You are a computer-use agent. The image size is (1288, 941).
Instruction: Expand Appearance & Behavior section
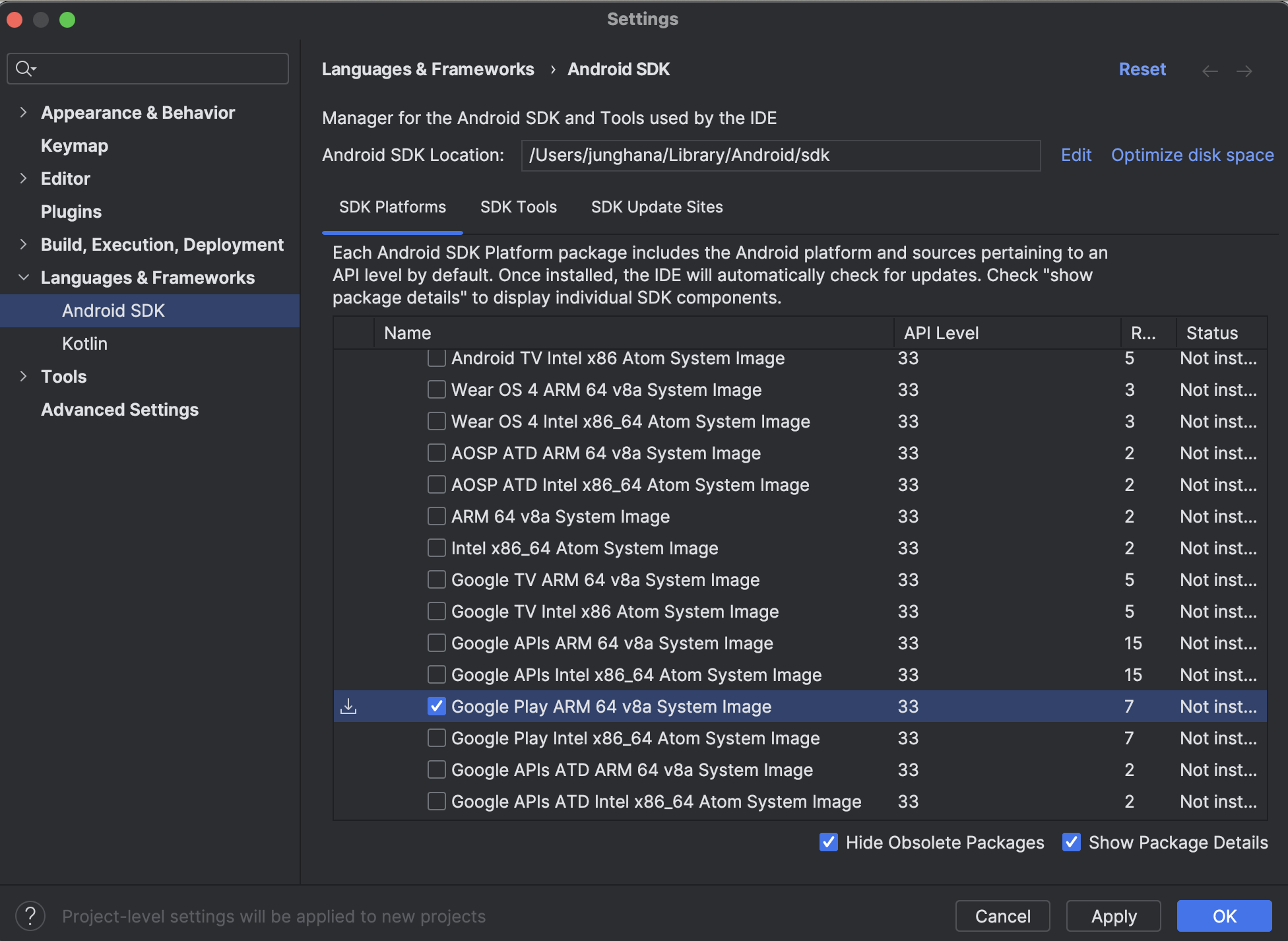[x=23, y=113]
